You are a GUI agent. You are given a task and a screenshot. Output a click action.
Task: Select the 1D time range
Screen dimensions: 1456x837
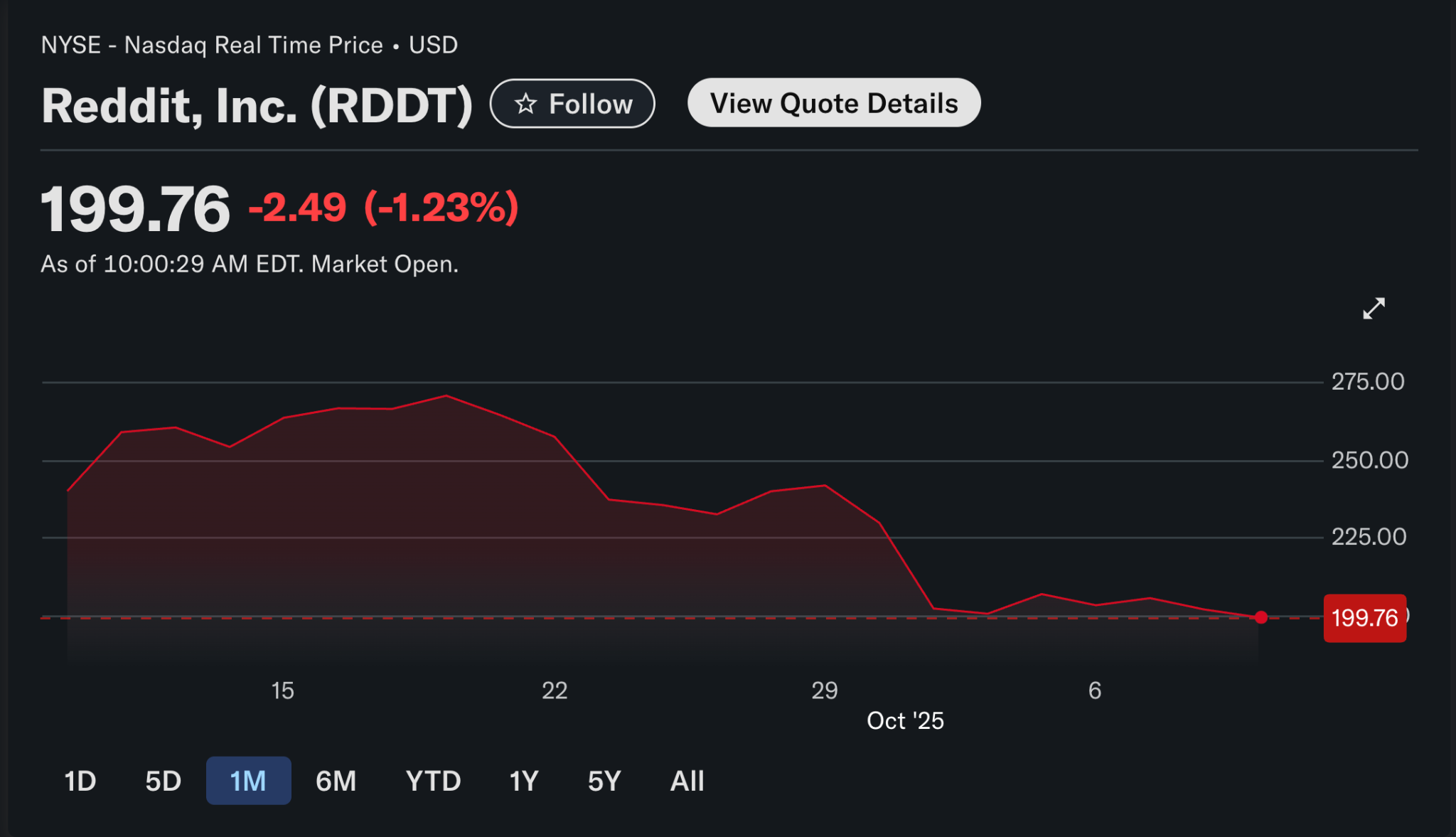(80, 781)
